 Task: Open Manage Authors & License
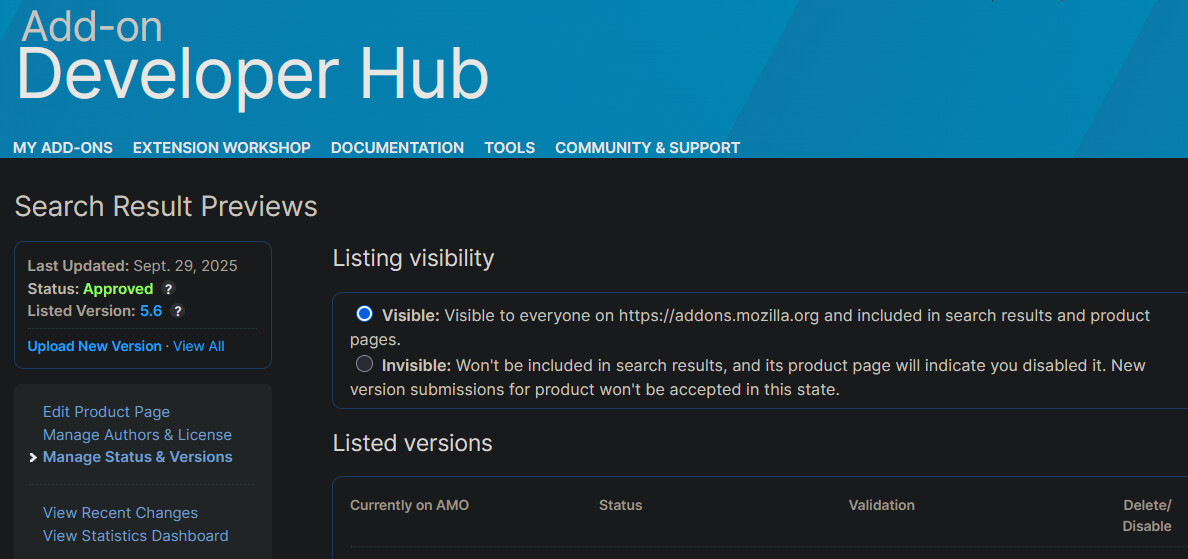[x=137, y=435]
